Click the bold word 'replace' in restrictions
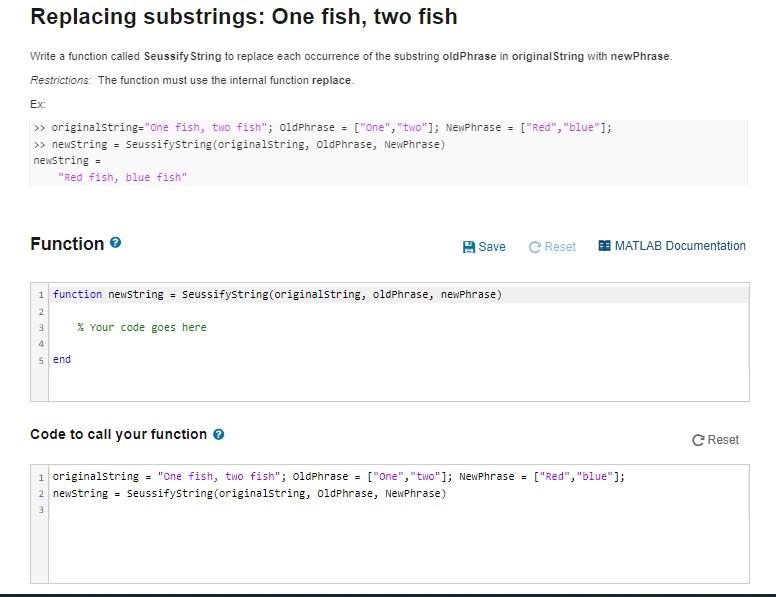The height and width of the screenshot is (597, 776). pyautogui.click(x=331, y=80)
